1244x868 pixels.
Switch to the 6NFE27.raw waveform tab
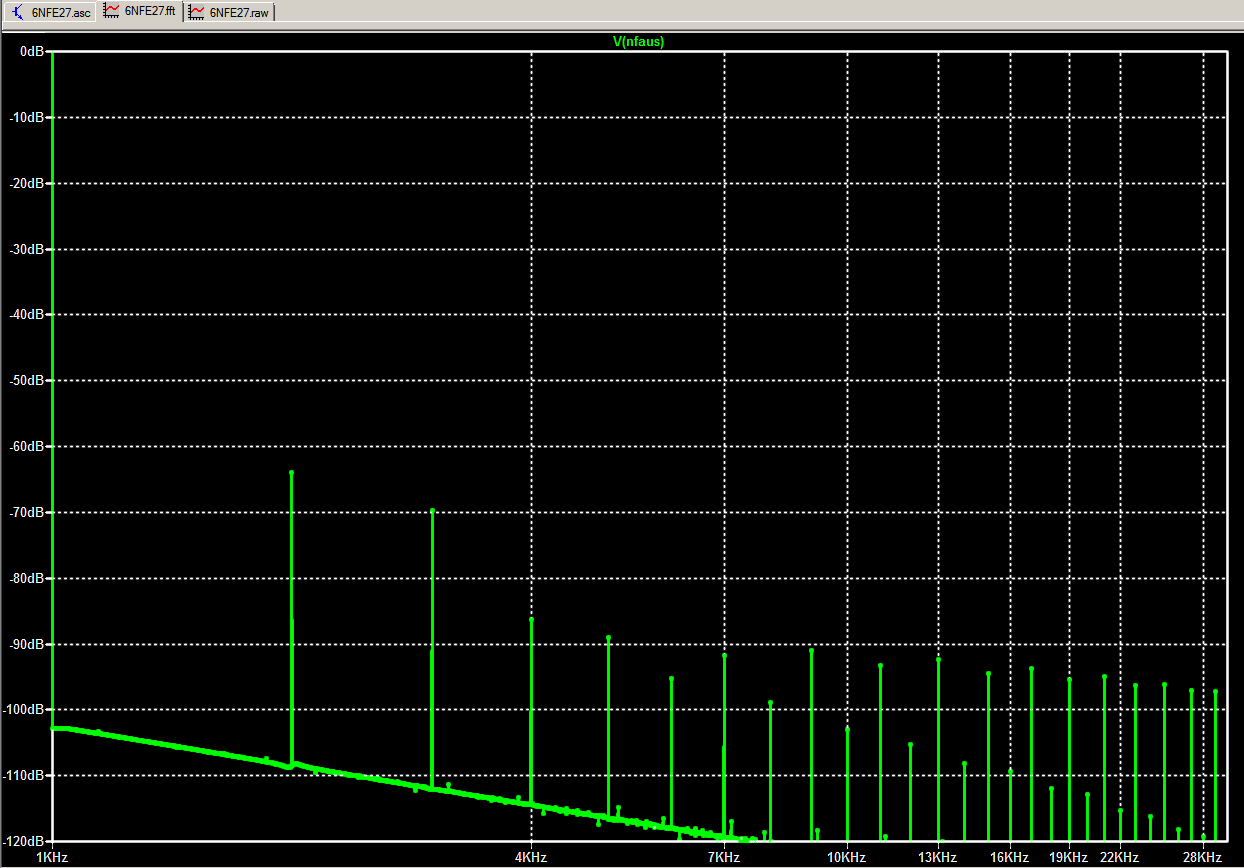click(x=237, y=12)
